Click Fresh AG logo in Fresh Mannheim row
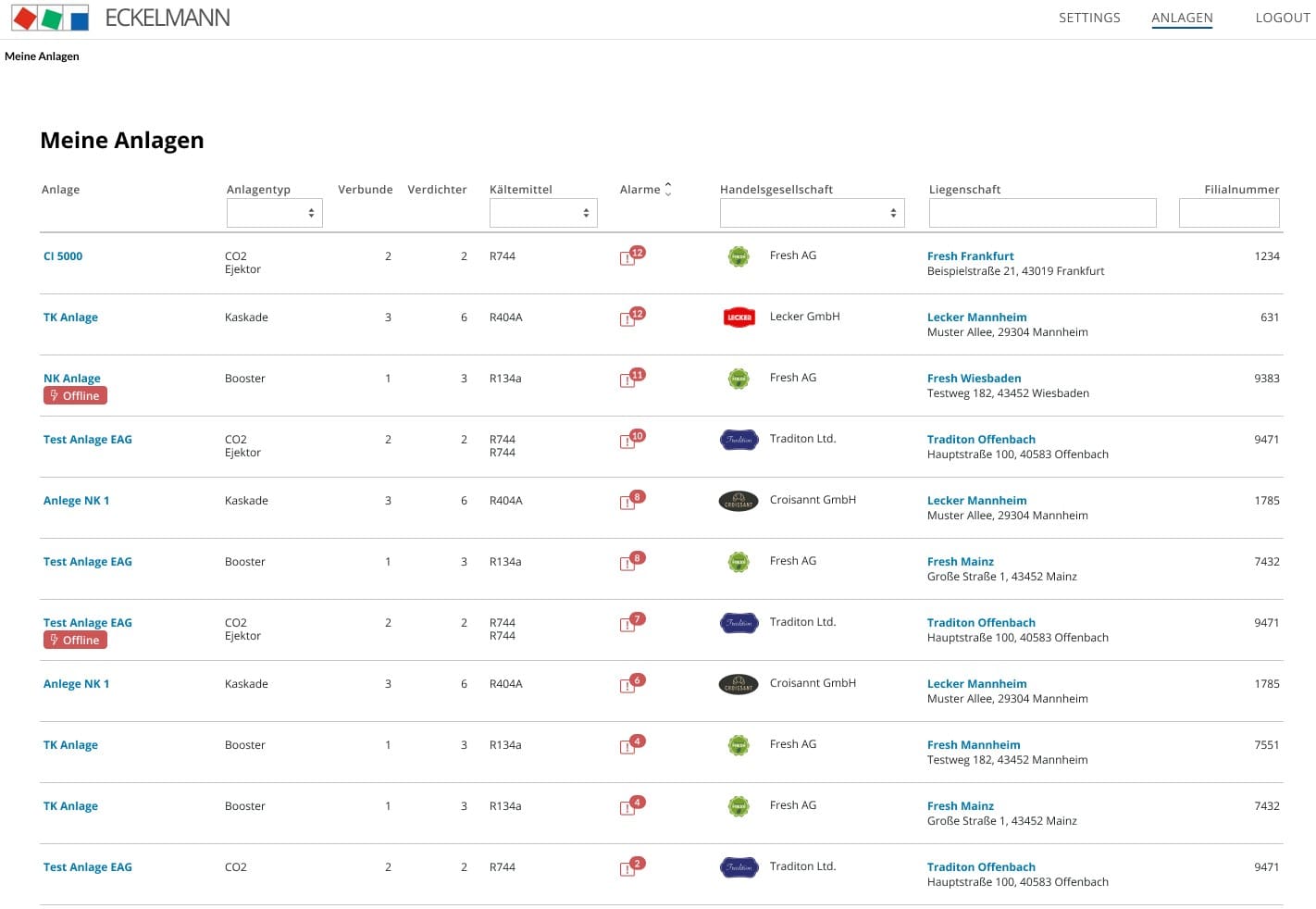The width and height of the screenshot is (1316, 909). coord(739,745)
